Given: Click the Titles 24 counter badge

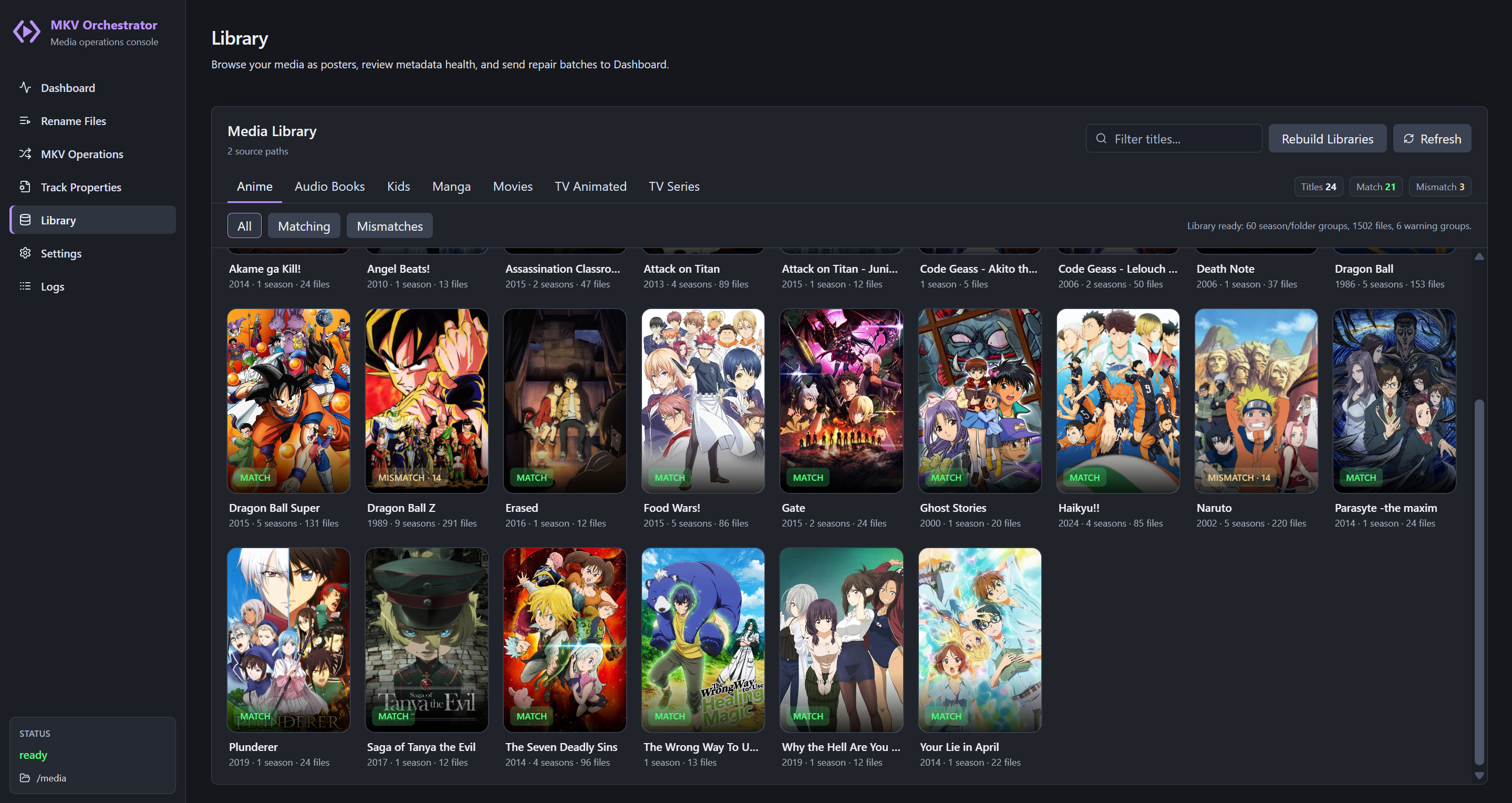Looking at the screenshot, I should pyautogui.click(x=1318, y=187).
